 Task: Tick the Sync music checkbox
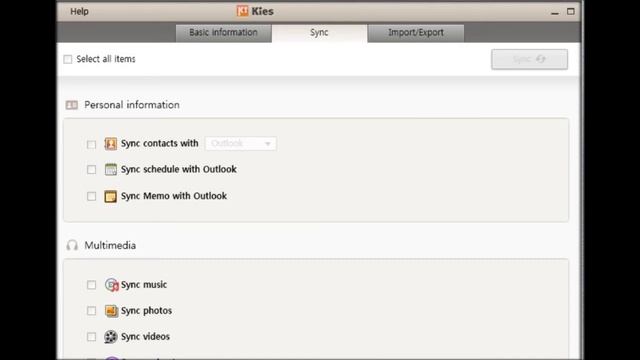[x=91, y=285]
